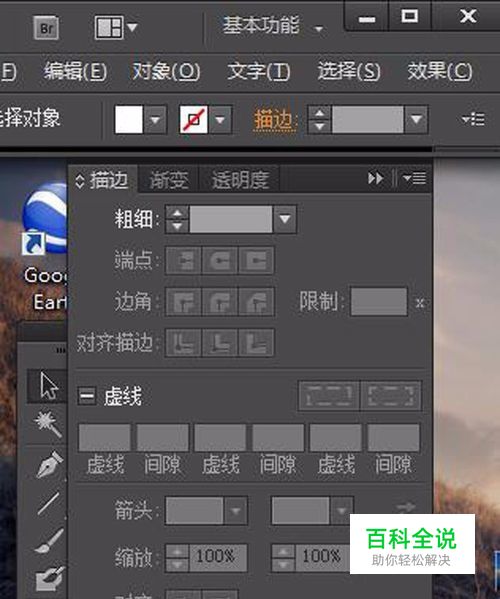Open Adobe Bridge via Br icon
This screenshot has width=500, height=599.
pos(46,28)
